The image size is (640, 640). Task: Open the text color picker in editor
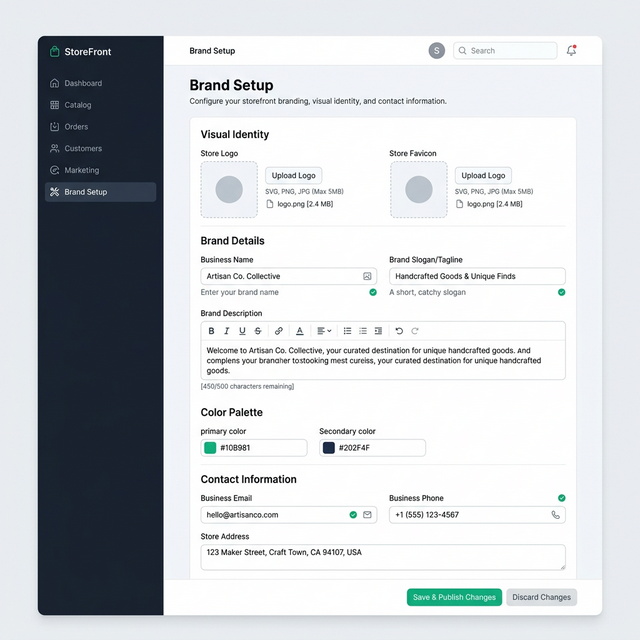[x=300, y=331]
